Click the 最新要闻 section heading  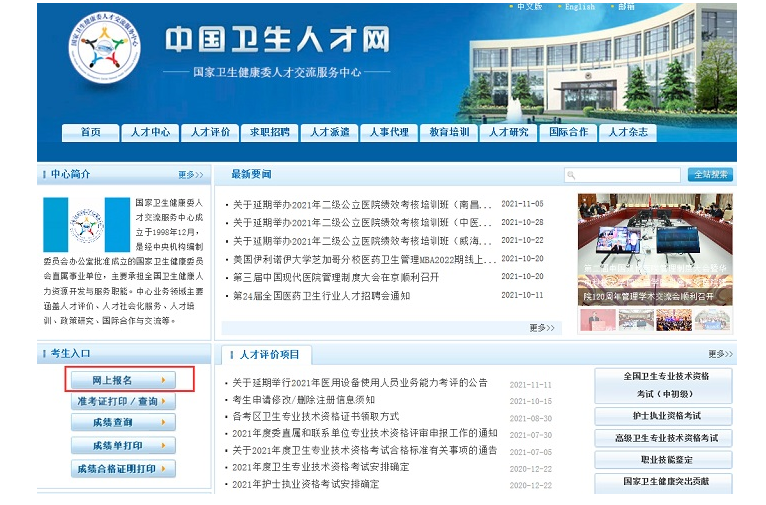[251, 174]
